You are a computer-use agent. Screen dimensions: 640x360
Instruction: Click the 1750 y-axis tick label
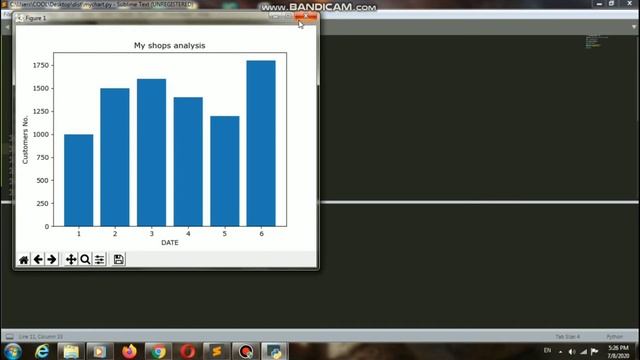(x=41, y=65)
